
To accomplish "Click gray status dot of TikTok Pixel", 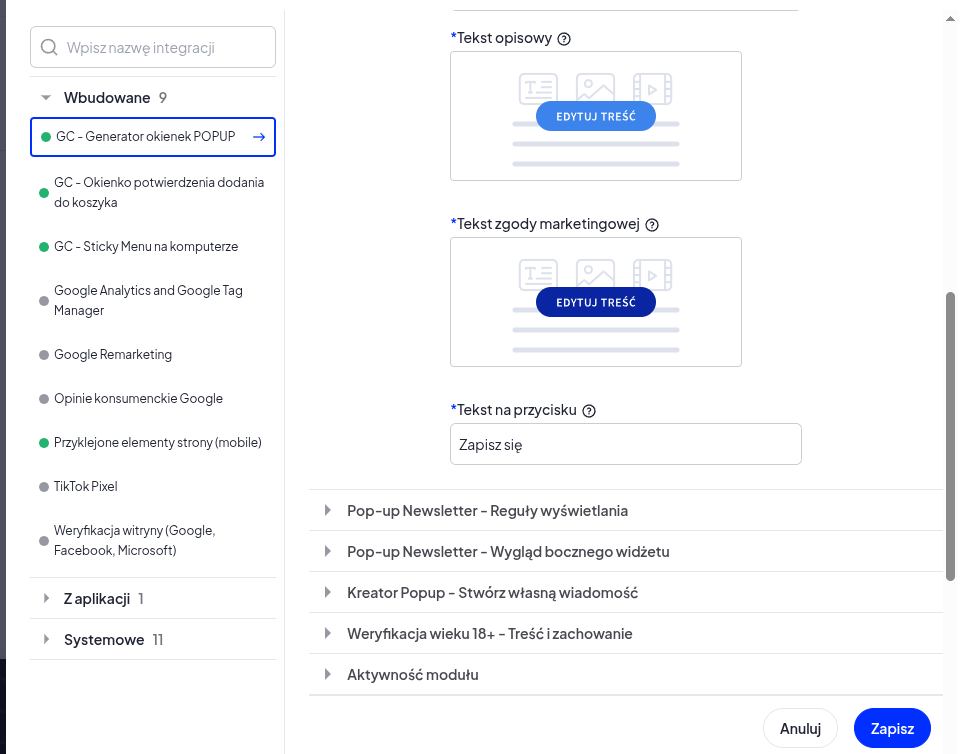I will click(44, 487).
